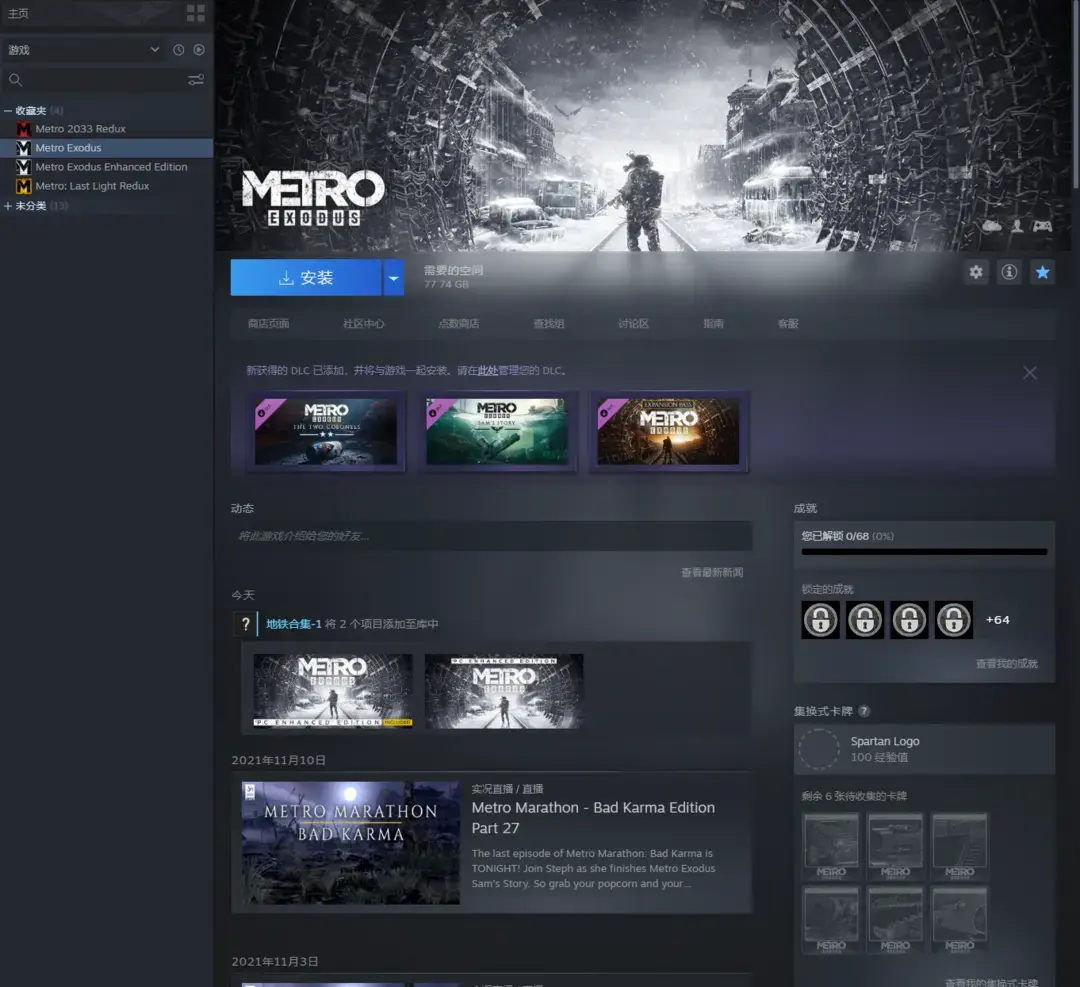Open game settings gear icon
This screenshot has width=1080, height=987.
tap(976, 272)
